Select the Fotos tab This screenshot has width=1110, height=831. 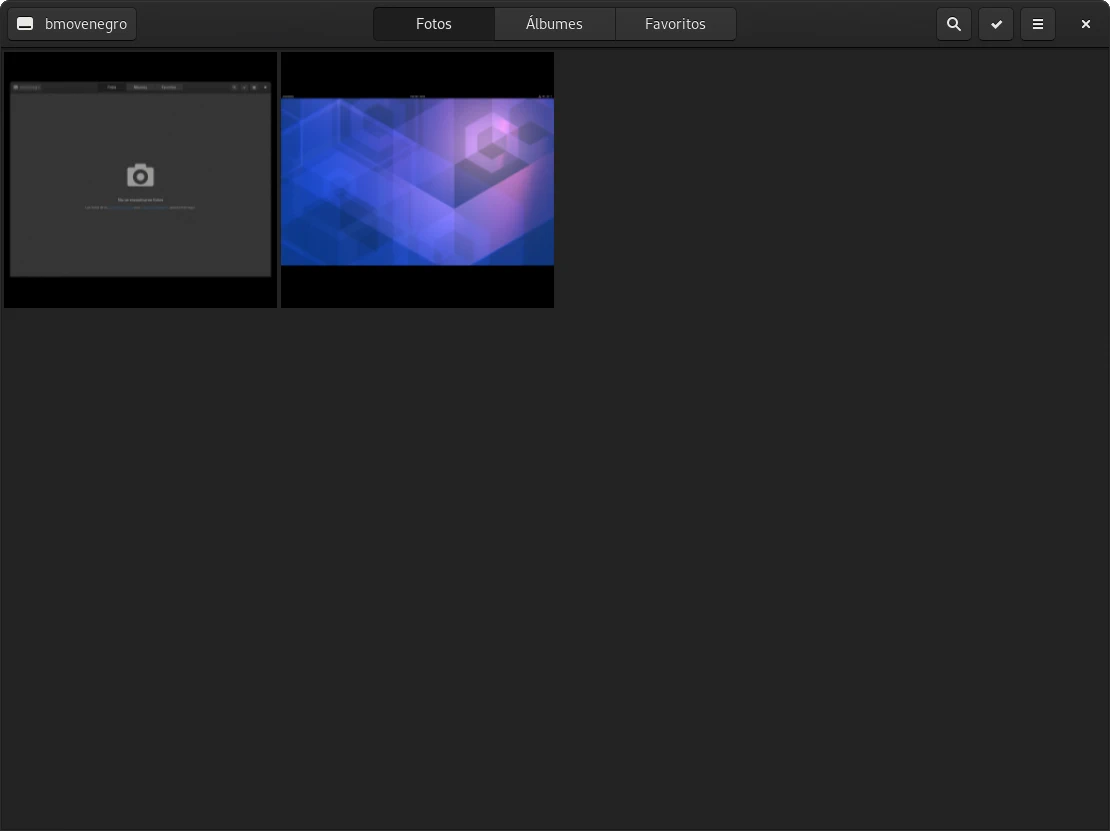coord(434,24)
